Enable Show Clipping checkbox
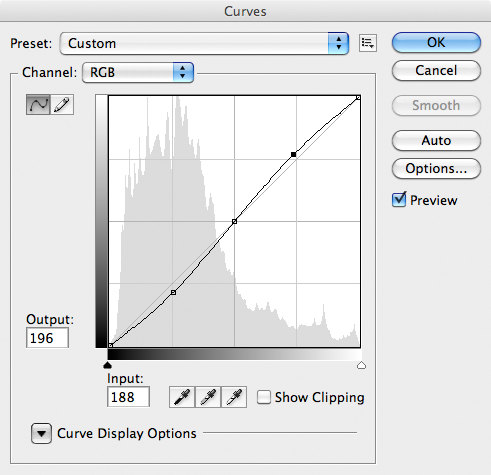The height and width of the screenshot is (475, 491). (264, 397)
